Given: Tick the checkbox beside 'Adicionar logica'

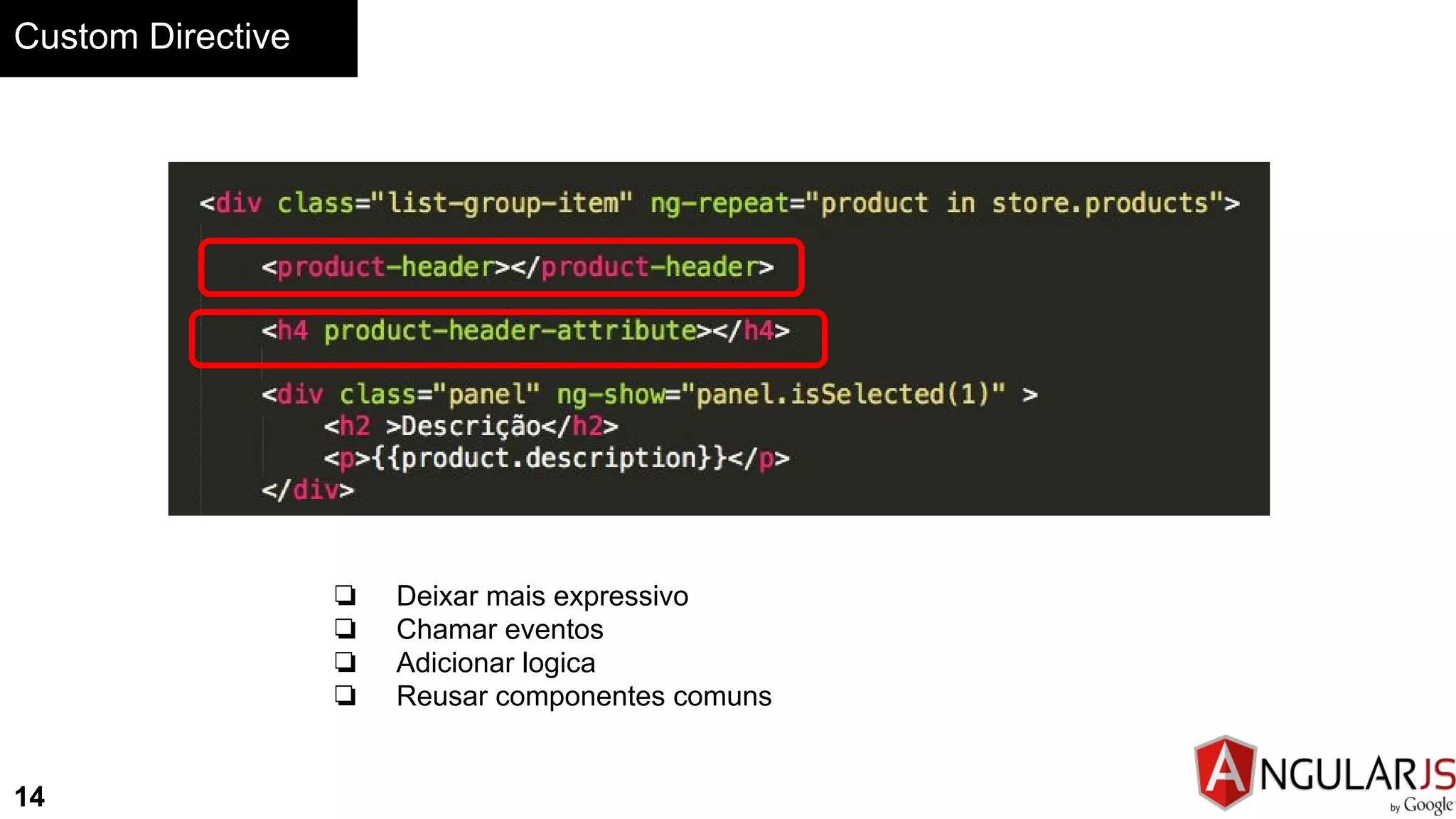Looking at the screenshot, I should pos(346,661).
